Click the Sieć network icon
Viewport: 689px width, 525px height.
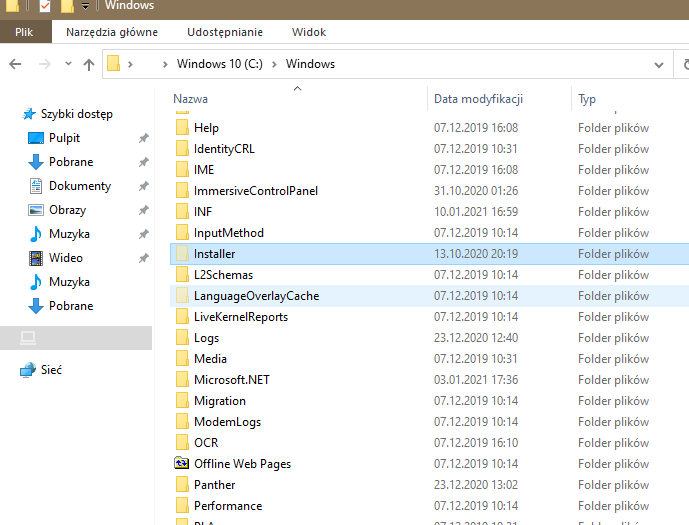point(28,370)
